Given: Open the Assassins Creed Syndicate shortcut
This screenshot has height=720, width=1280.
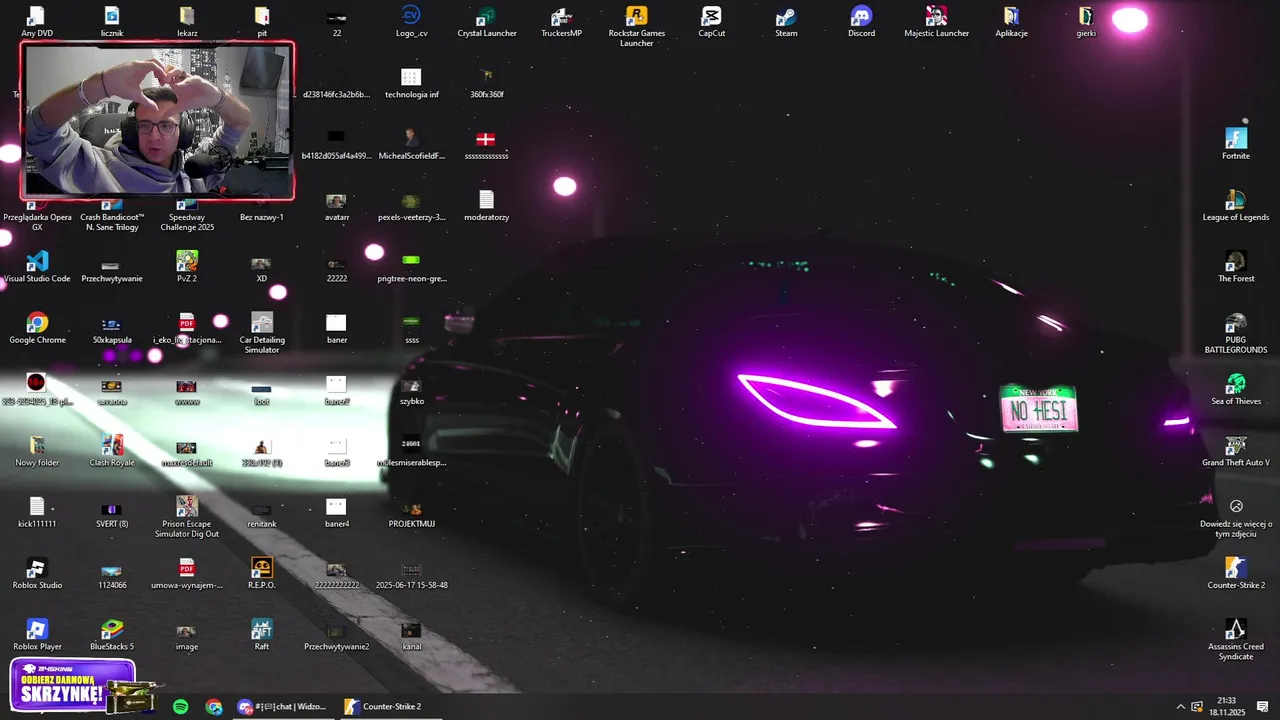Looking at the screenshot, I should point(1236,640).
